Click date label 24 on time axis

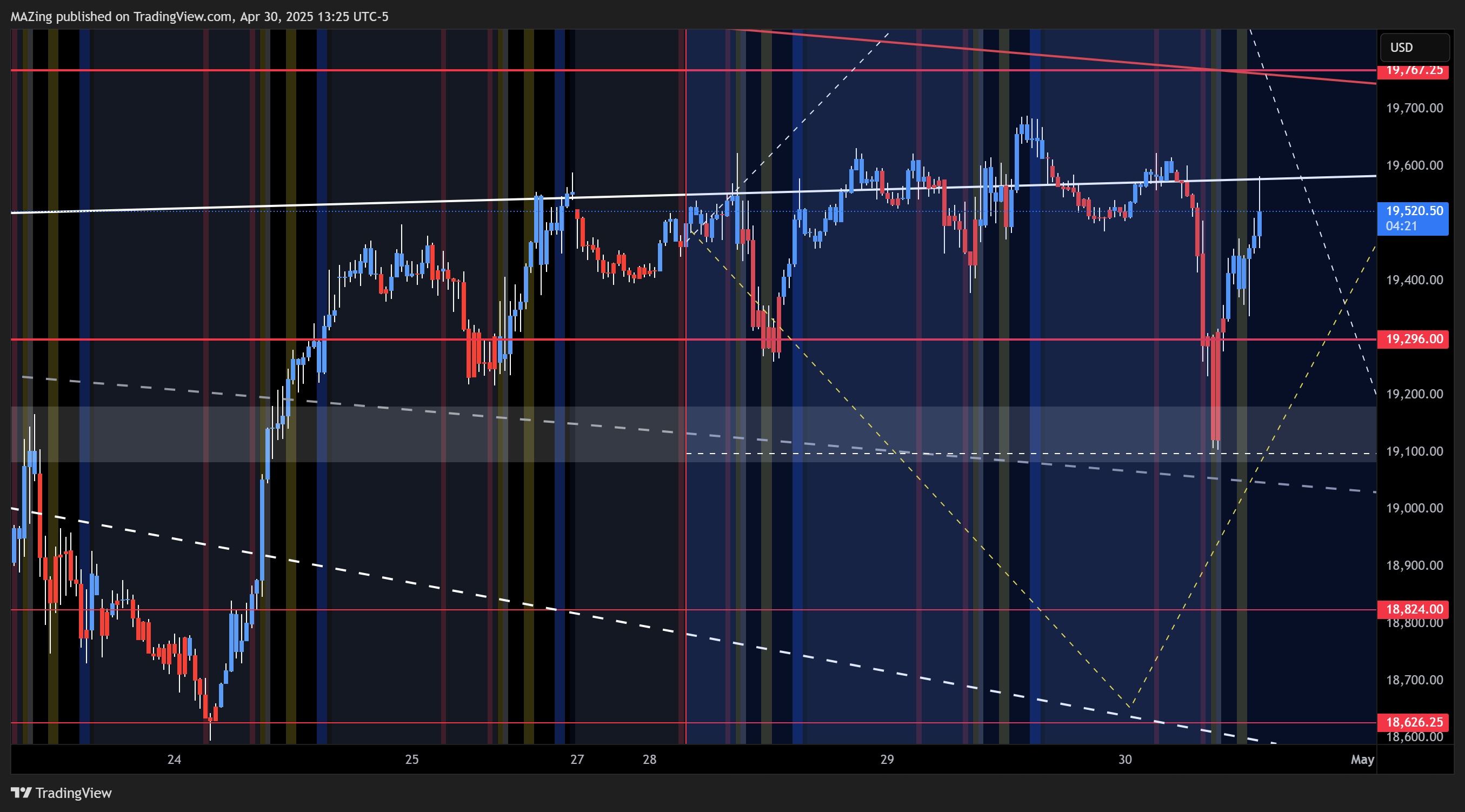pyautogui.click(x=174, y=760)
